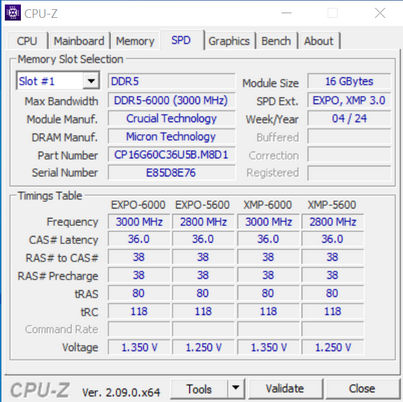The width and height of the screenshot is (403, 402).
Task: Click the Tools button
Action: (x=199, y=389)
